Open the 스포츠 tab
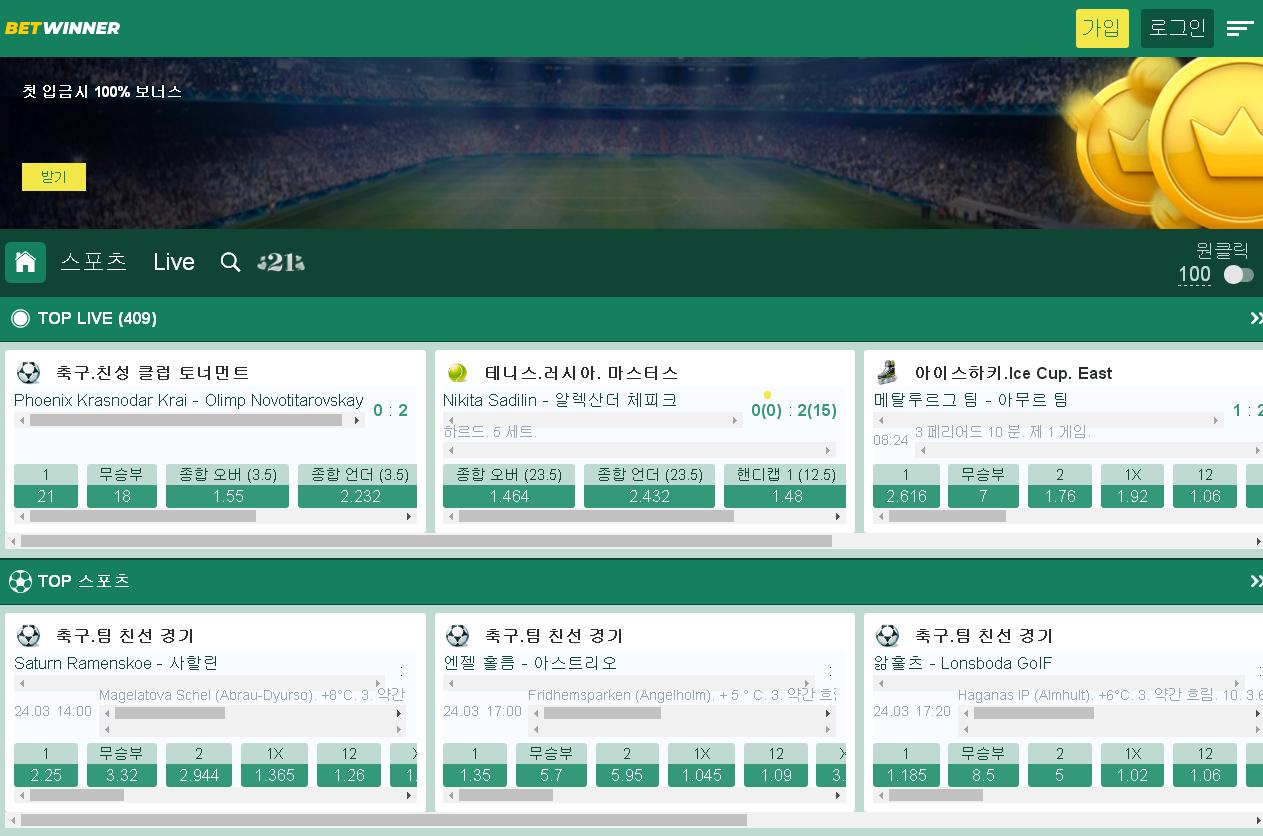1263x836 pixels. 94,261
